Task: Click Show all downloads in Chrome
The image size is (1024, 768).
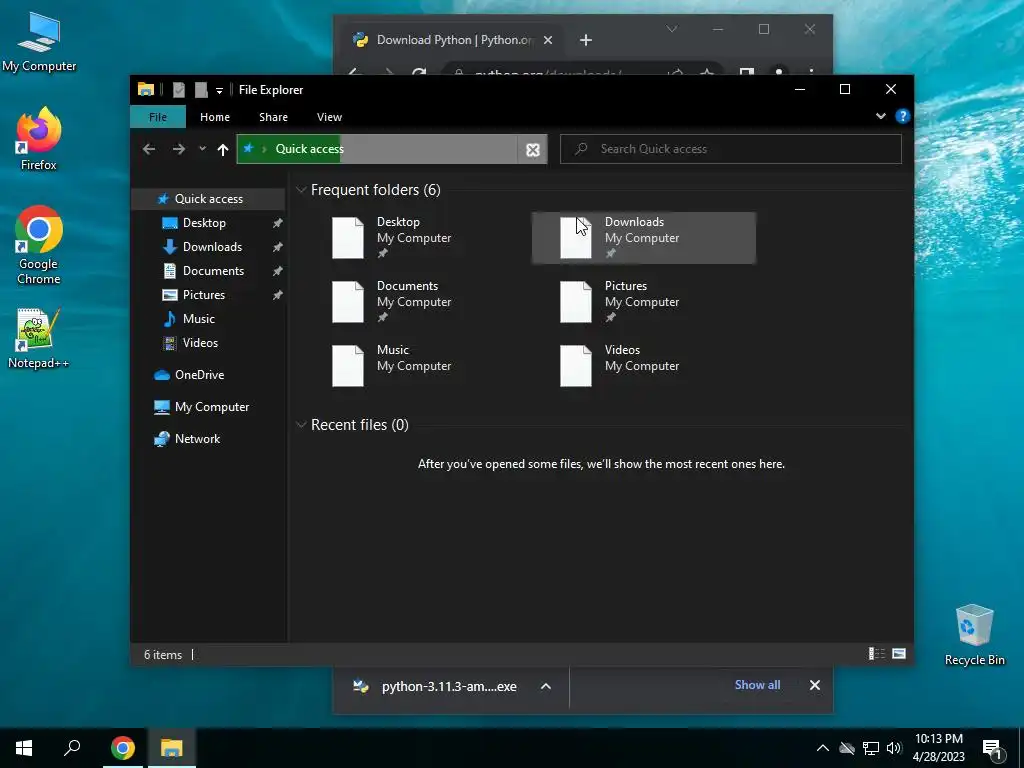Action: [x=757, y=684]
